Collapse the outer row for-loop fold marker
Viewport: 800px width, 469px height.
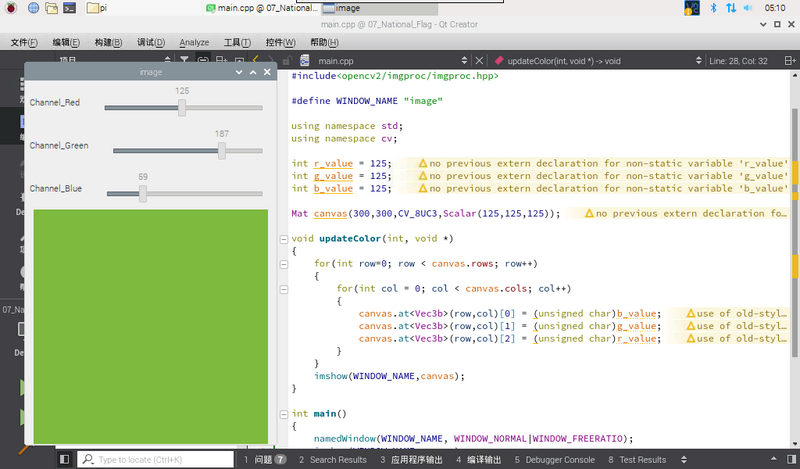click(x=284, y=264)
